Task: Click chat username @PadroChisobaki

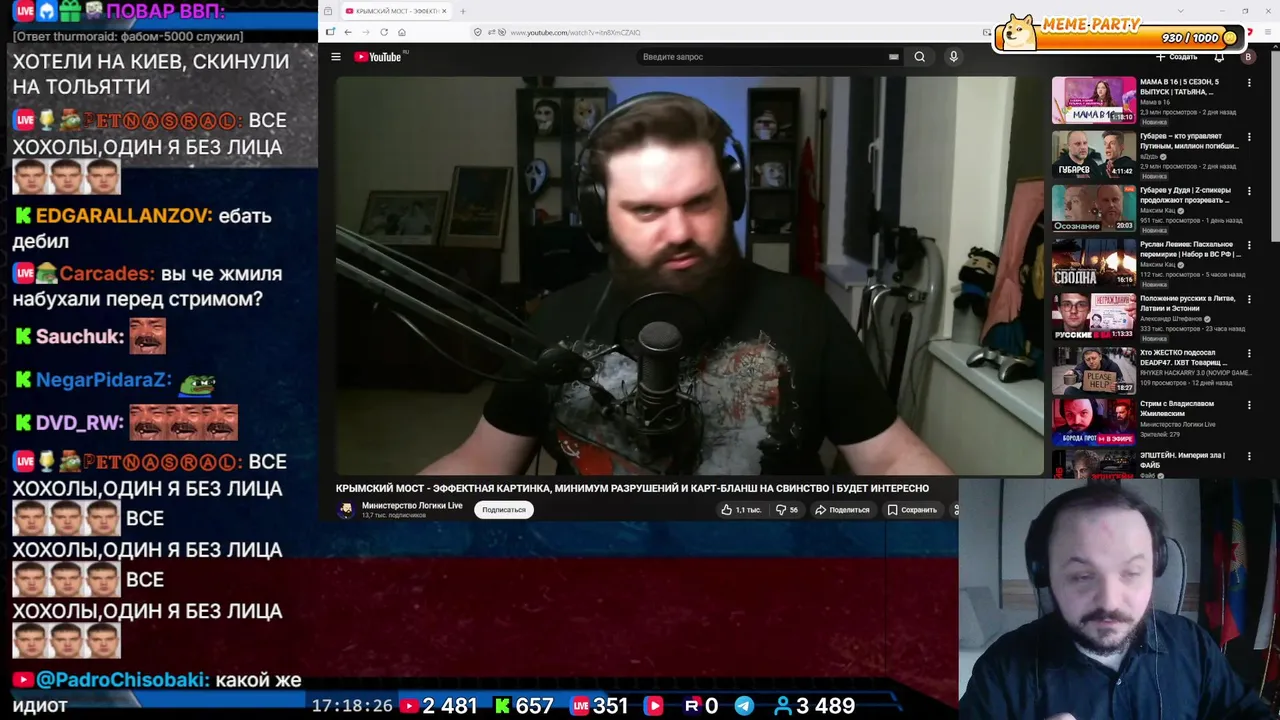Action: point(123,680)
